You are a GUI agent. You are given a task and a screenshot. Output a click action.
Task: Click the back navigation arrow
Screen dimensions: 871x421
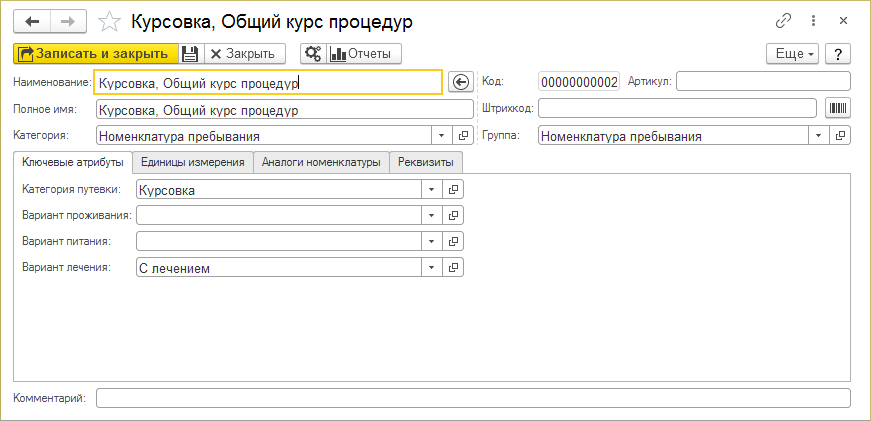point(31,21)
